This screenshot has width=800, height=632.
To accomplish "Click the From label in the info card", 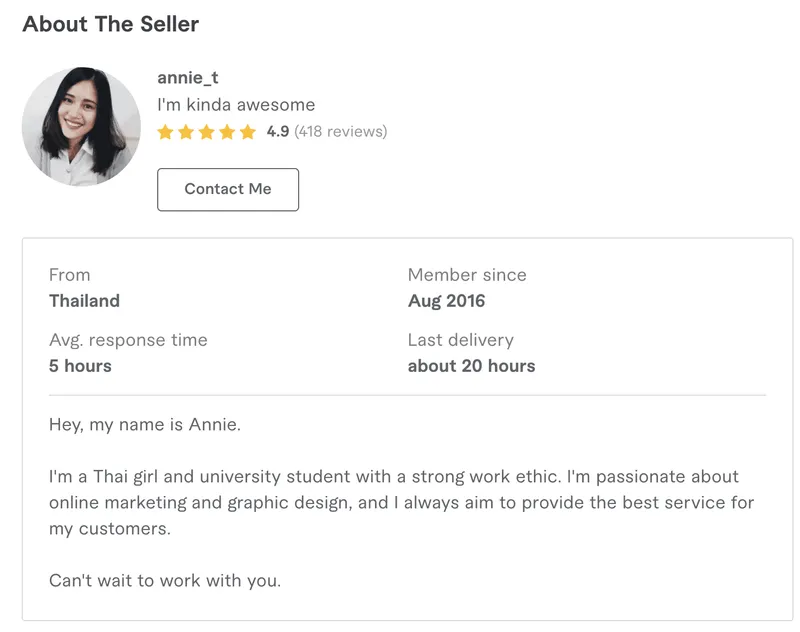I will [x=69, y=274].
